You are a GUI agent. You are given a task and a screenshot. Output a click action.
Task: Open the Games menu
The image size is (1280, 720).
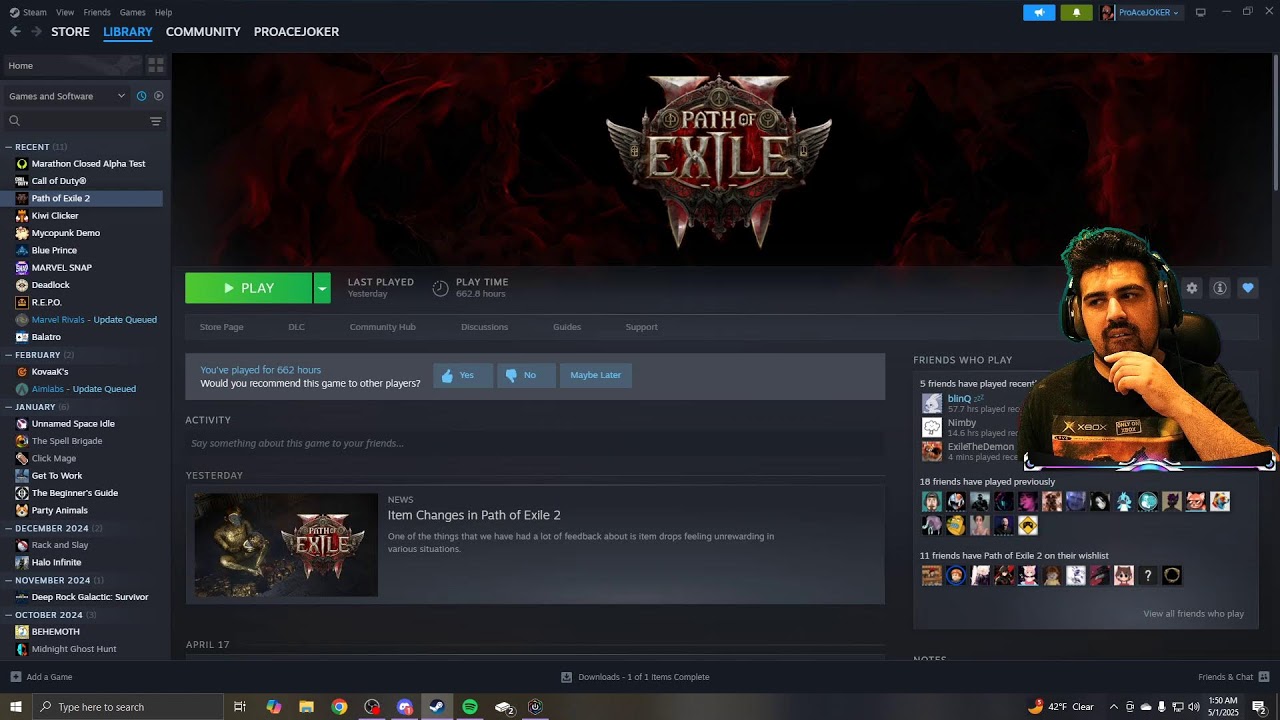pyautogui.click(x=132, y=12)
